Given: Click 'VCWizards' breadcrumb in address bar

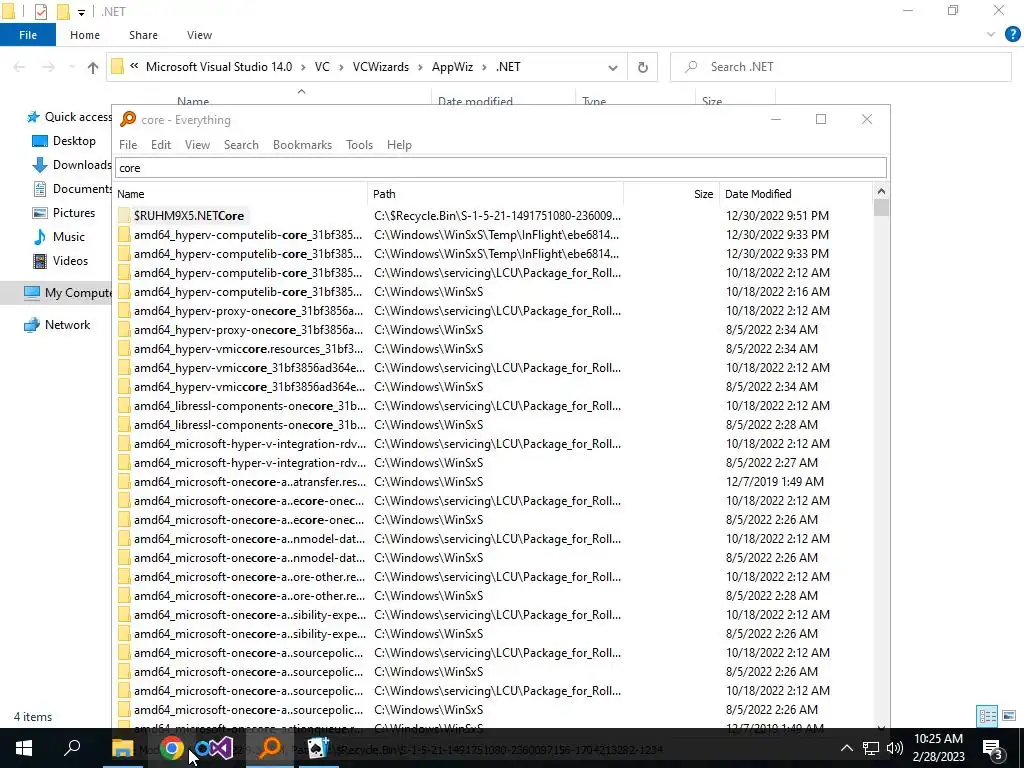Looking at the screenshot, I should [381, 67].
